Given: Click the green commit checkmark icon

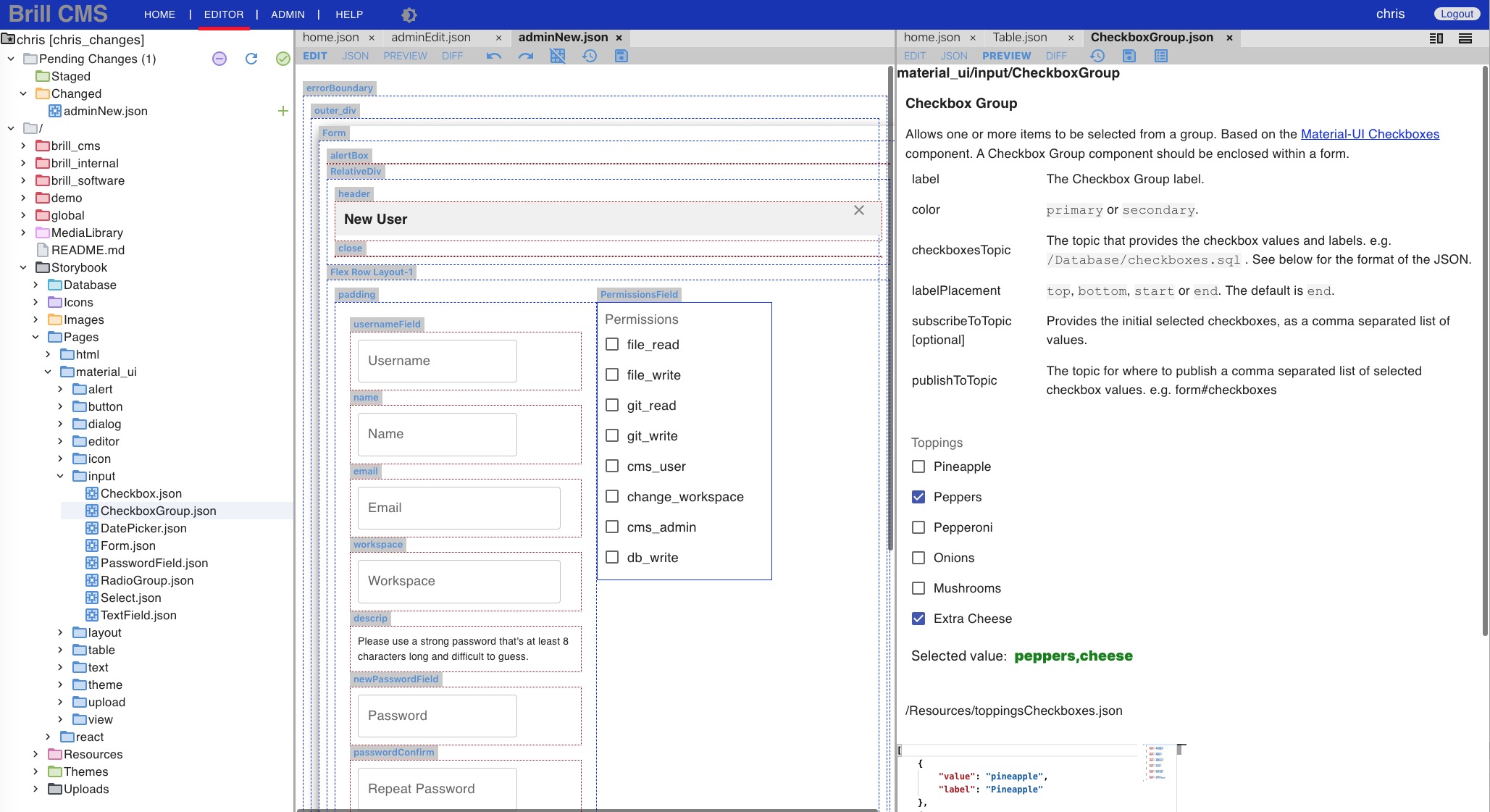Looking at the screenshot, I should (x=283, y=59).
